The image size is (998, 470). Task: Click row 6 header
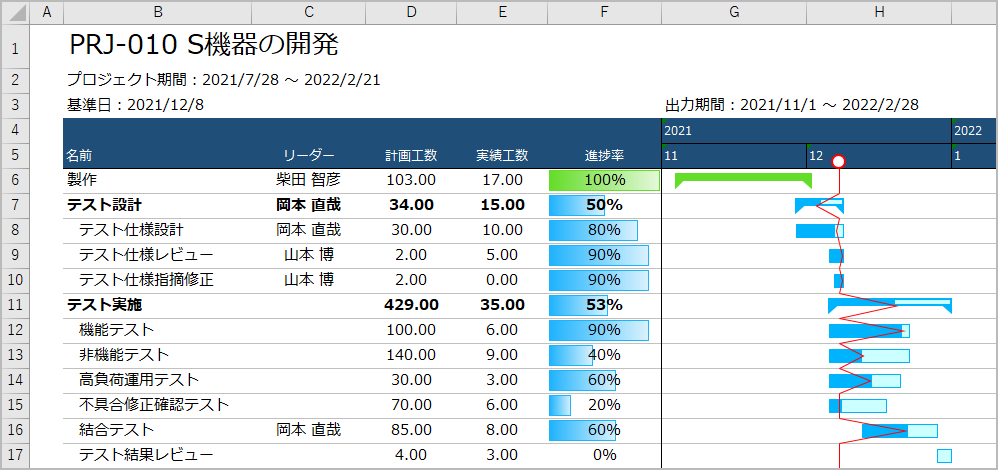pos(15,180)
